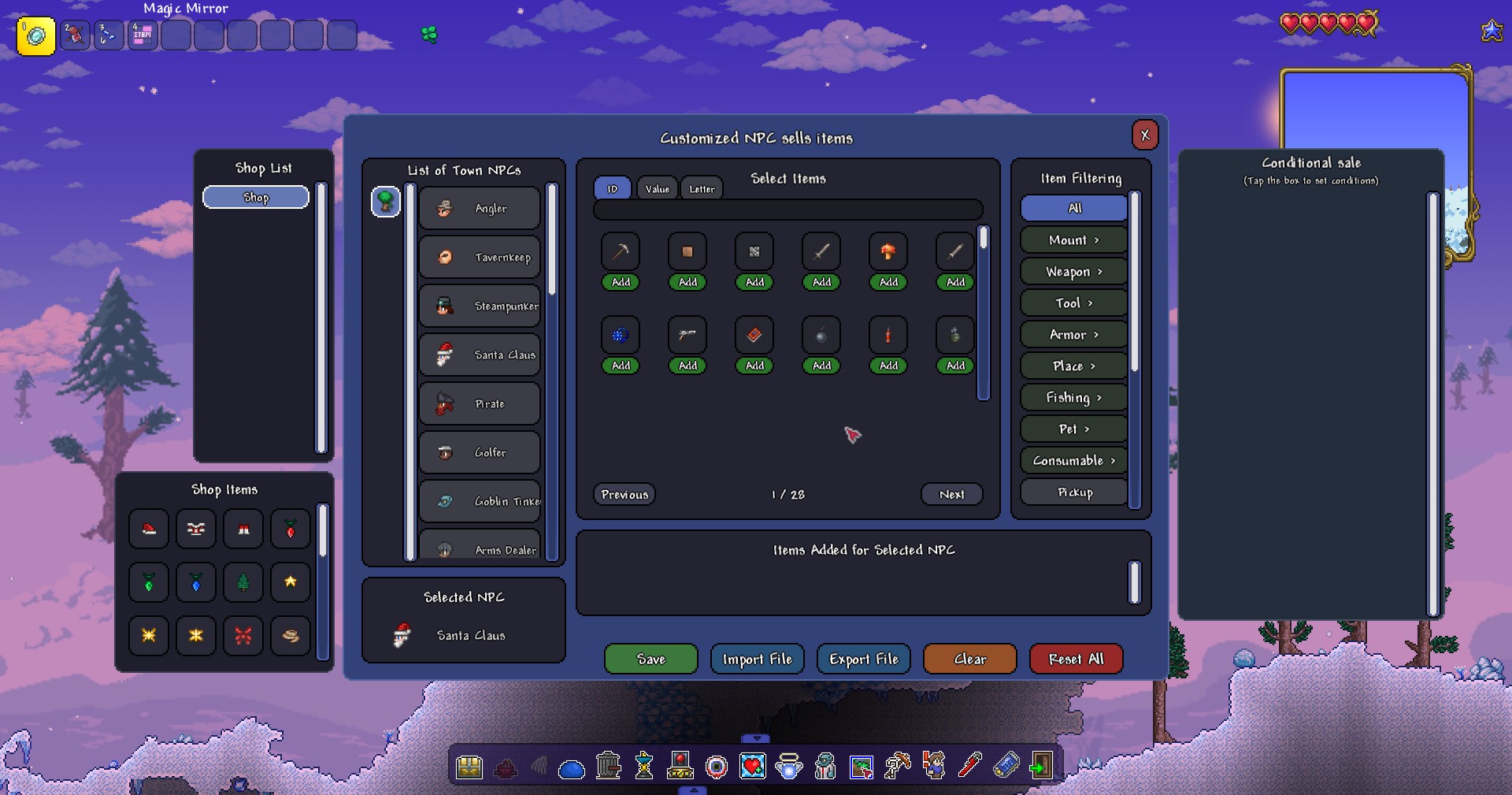The height and width of the screenshot is (795, 1512).
Task: Click the green Christmas light shop item
Action: coord(149,582)
